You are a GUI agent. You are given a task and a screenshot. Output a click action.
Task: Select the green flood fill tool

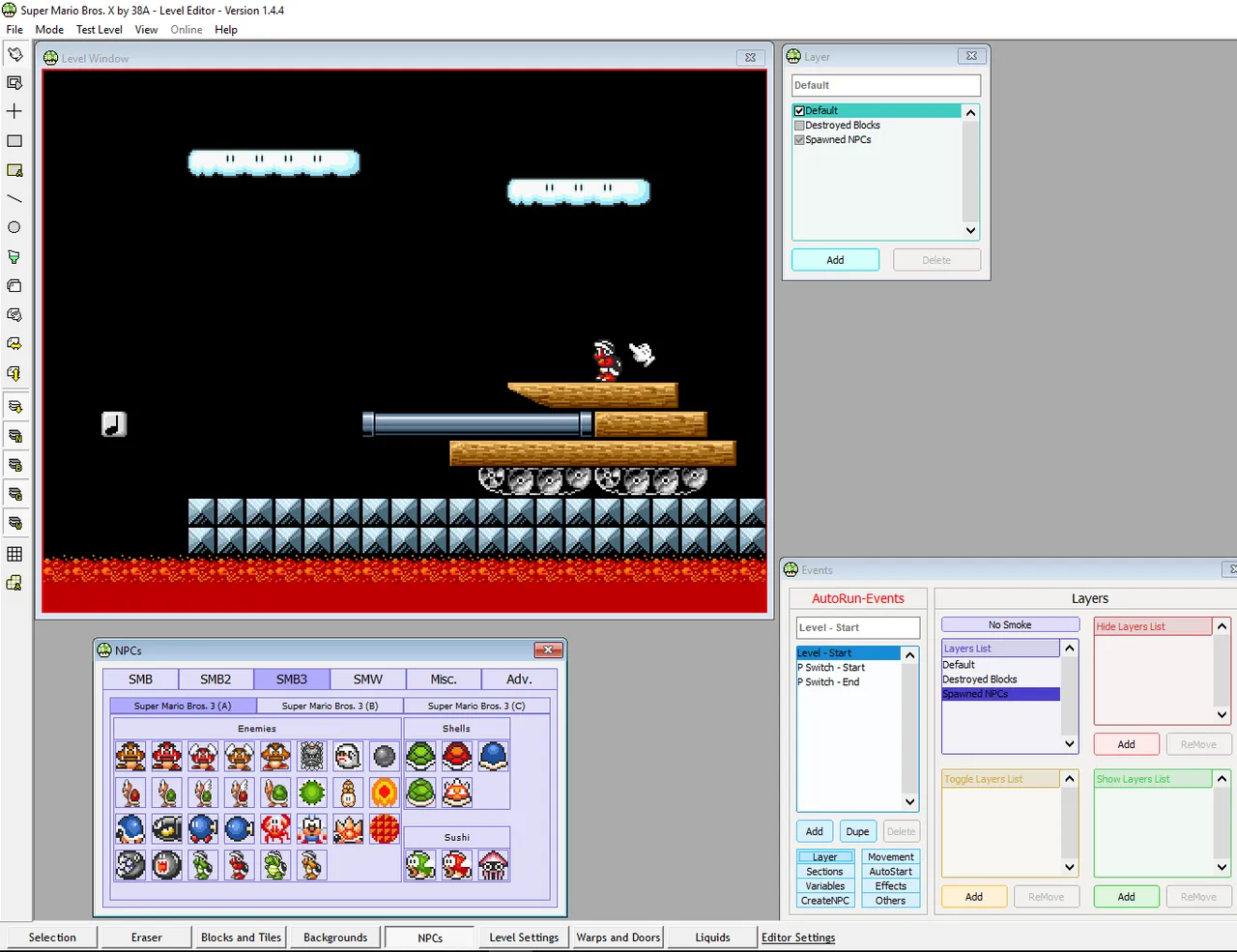tap(14, 257)
